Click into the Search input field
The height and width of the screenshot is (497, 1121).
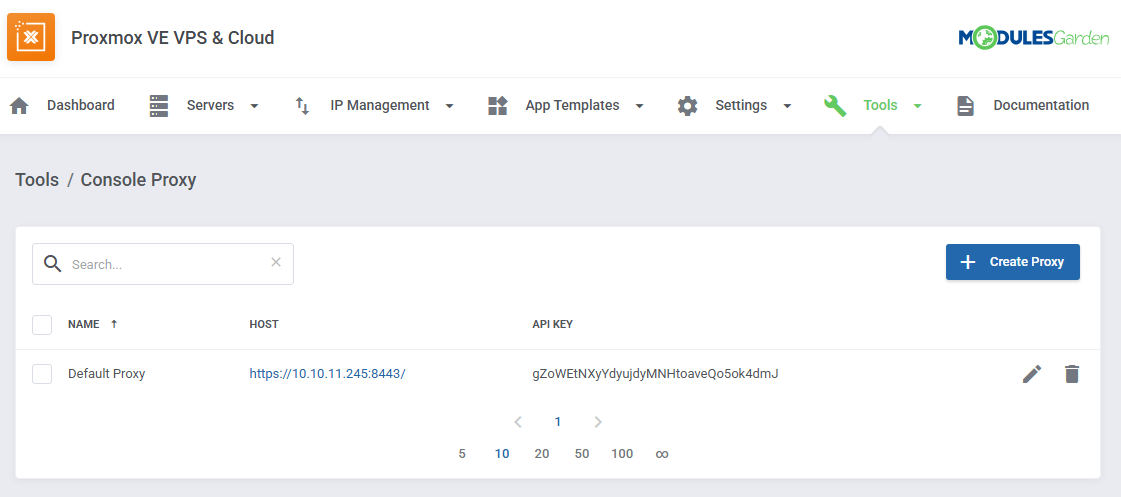(x=165, y=265)
